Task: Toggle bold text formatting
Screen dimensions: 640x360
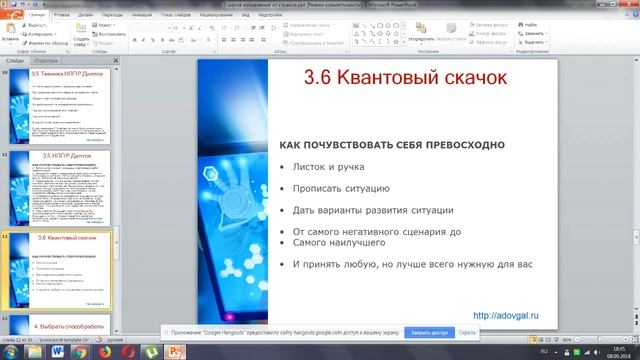Action: pyautogui.click(x=135, y=40)
